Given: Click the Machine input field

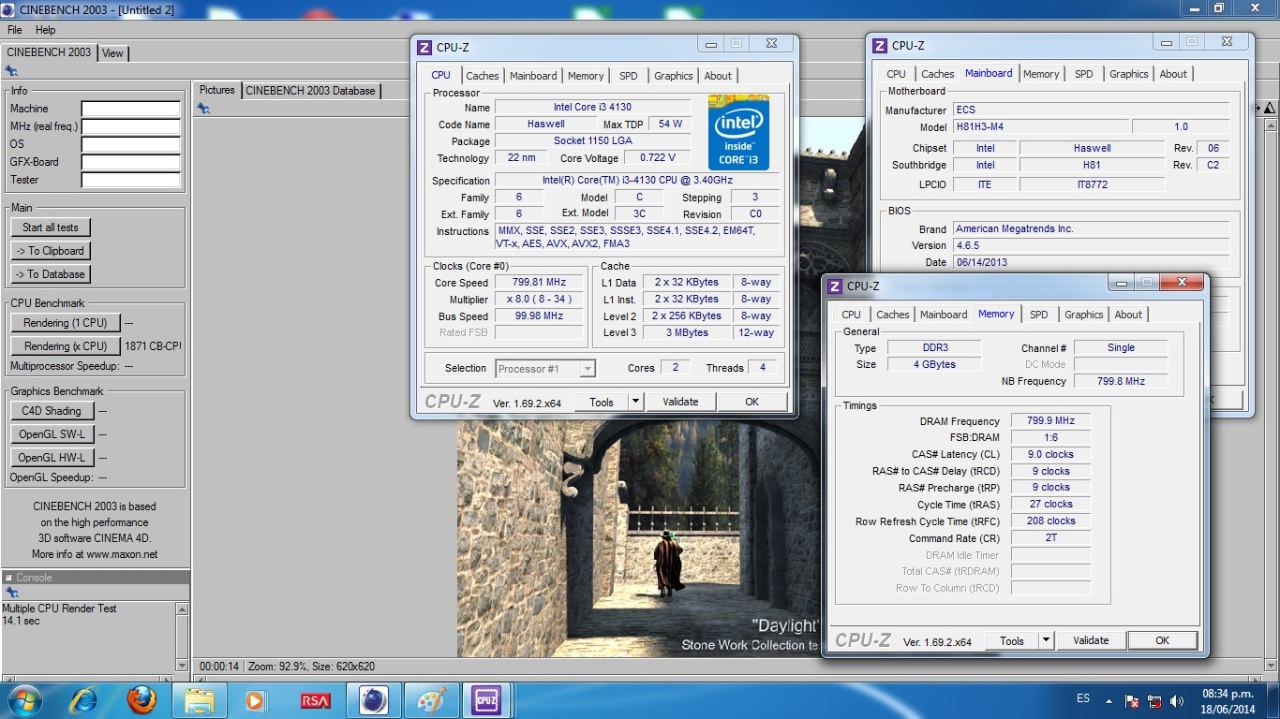Looking at the screenshot, I should coord(131,109).
